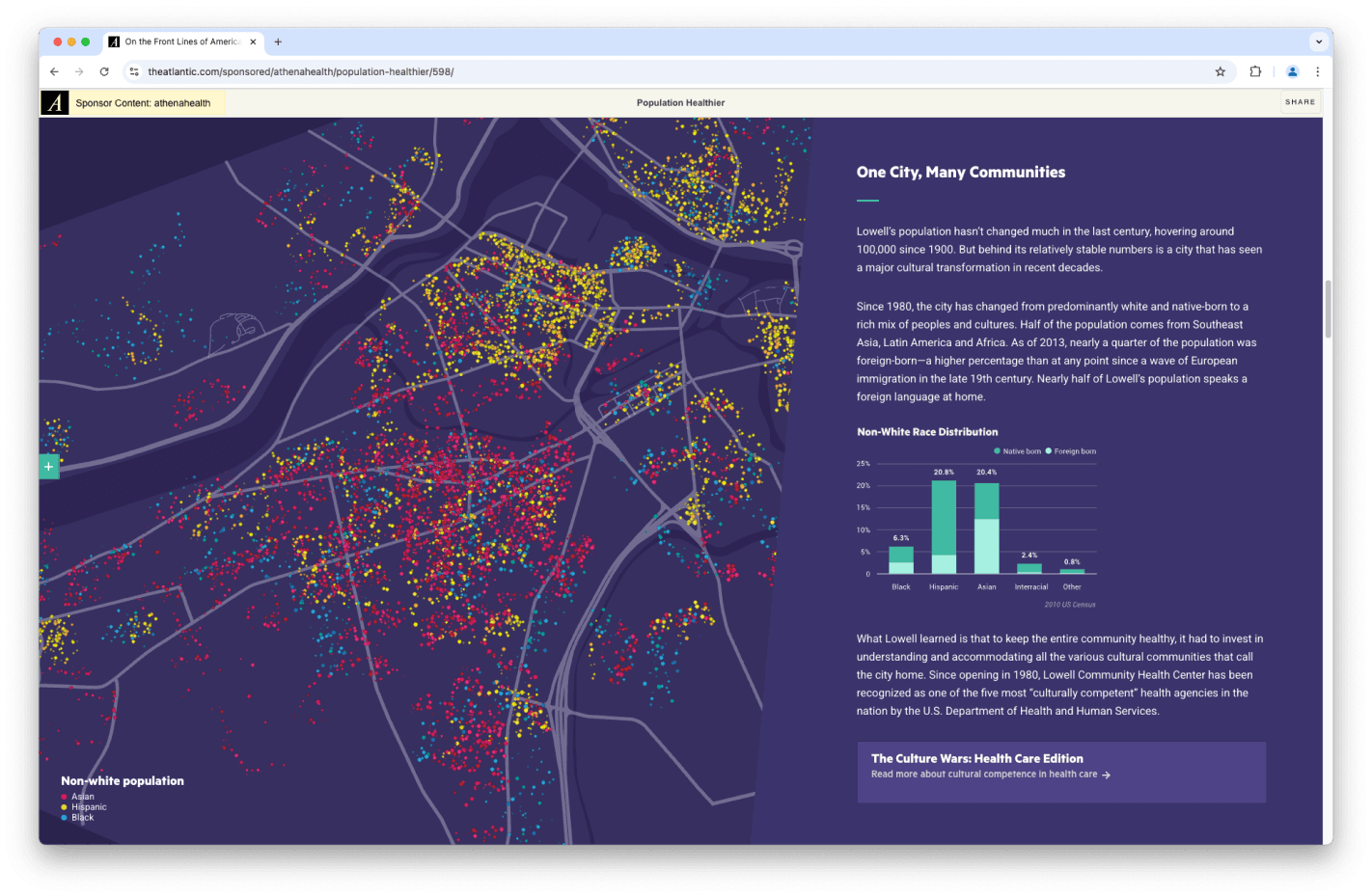Open the Chrome profile avatar
The image size is (1372, 896).
tap(1293, 71)
